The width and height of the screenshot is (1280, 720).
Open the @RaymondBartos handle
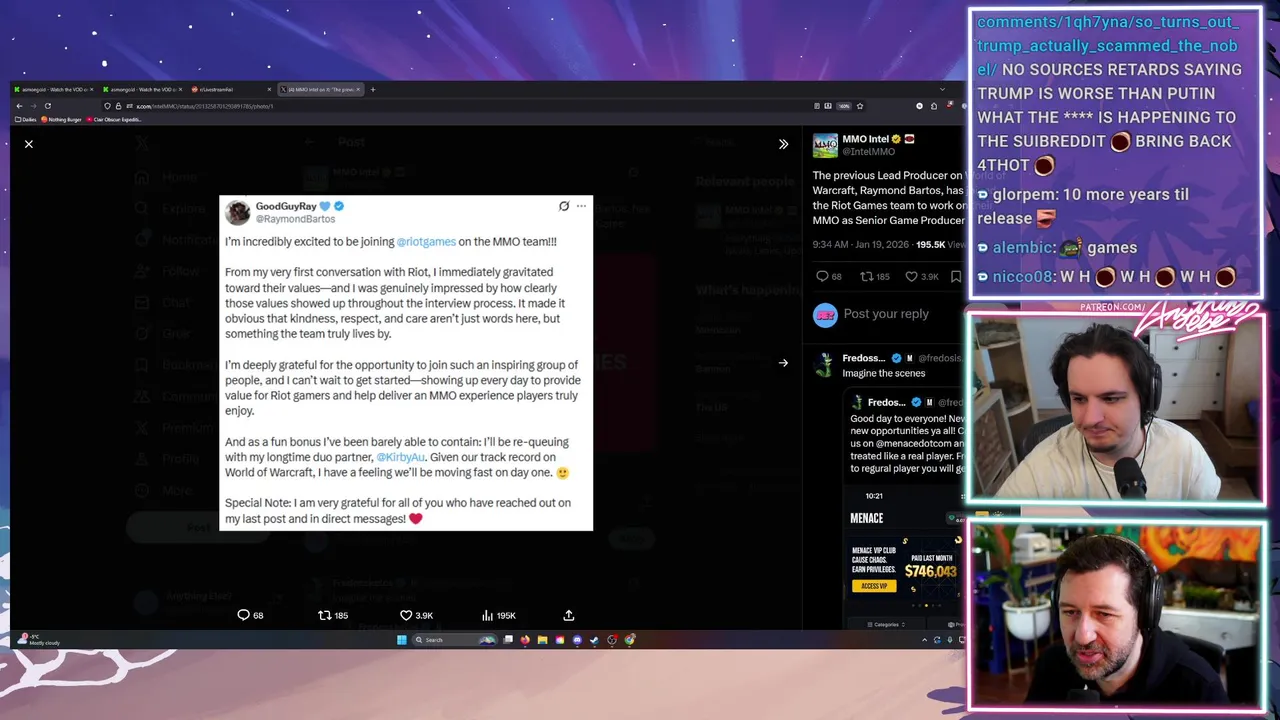click(x=295, y=219)
